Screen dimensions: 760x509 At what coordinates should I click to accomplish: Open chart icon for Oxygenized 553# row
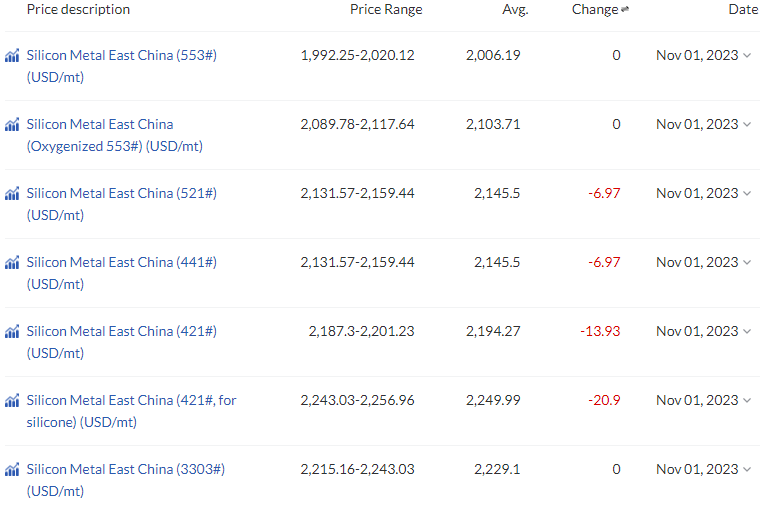click(12, 125)
